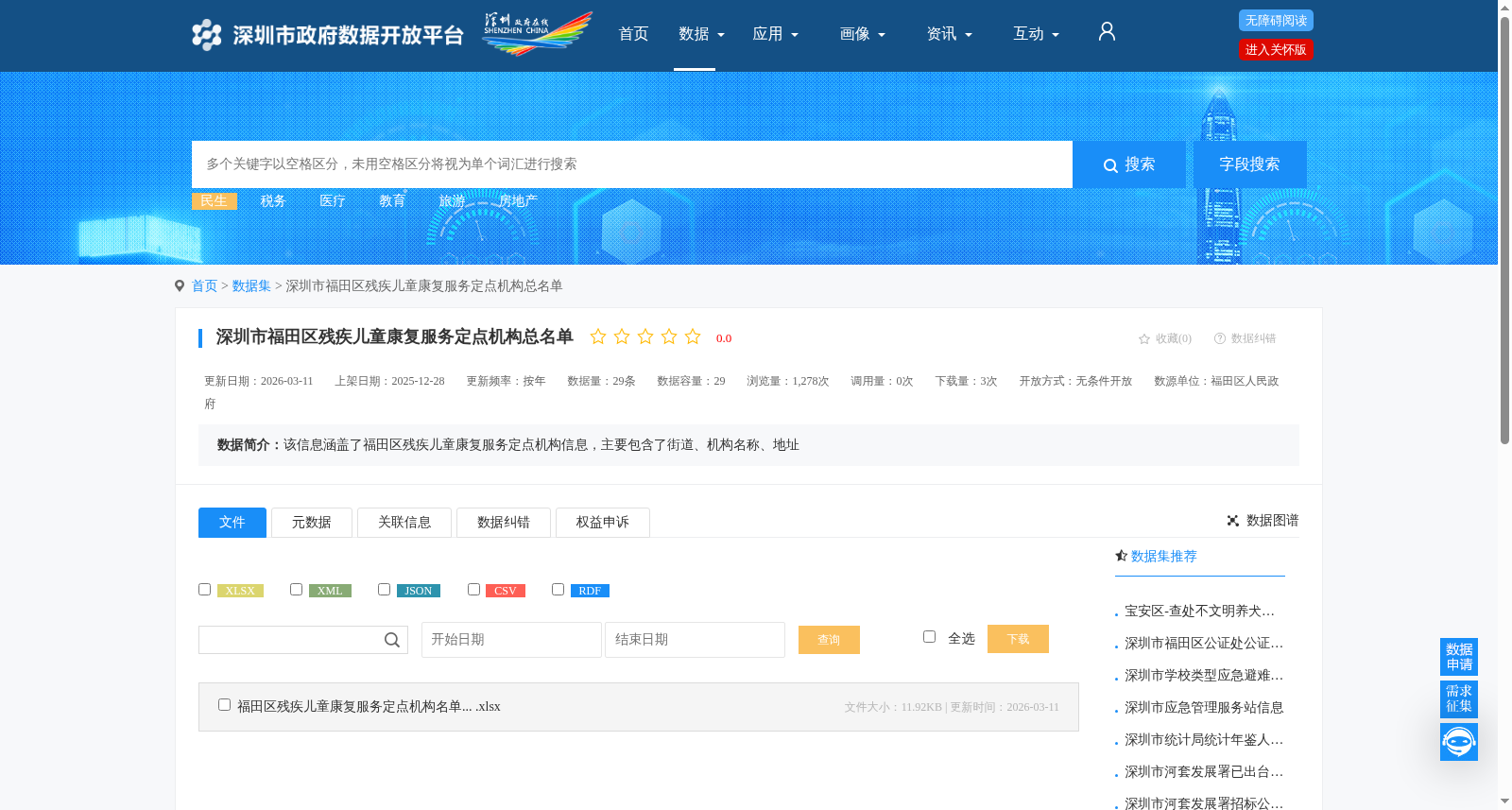Open the customer service robot icon
Screen dimensions: 1512x810
(x=1459, y=742)
